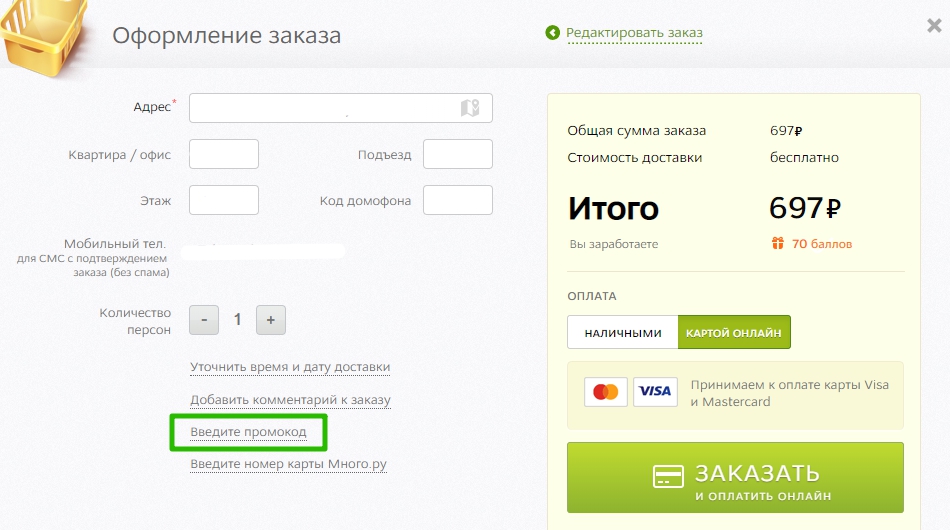
Task: Select КАРТОЙ ОНЛАЙН payment option
Action: 734,333
